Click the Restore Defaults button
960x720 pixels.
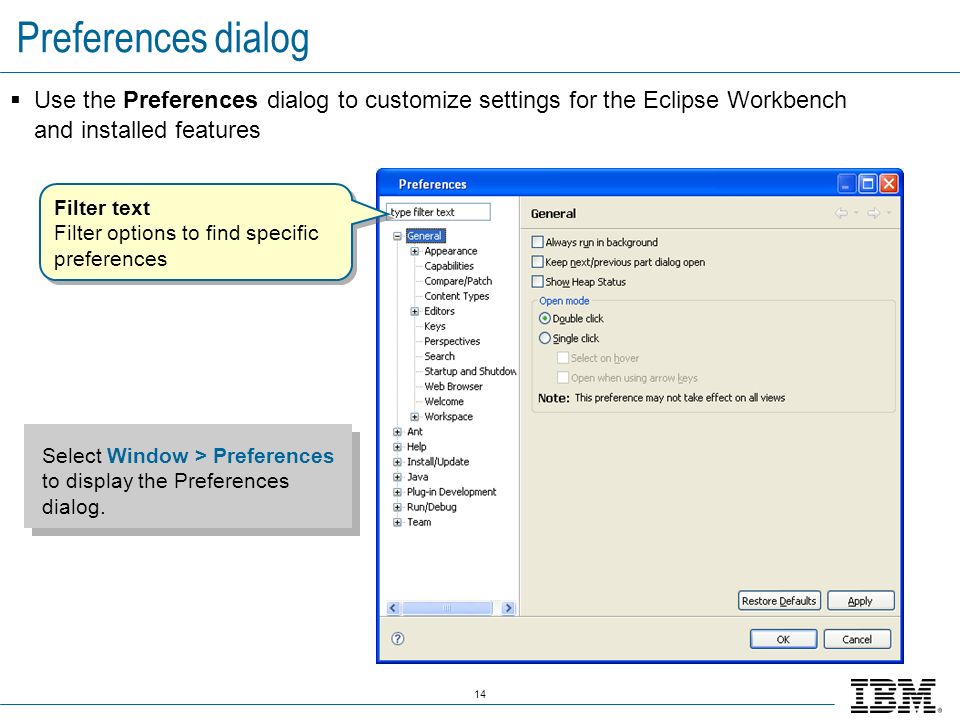click(779, 601)
